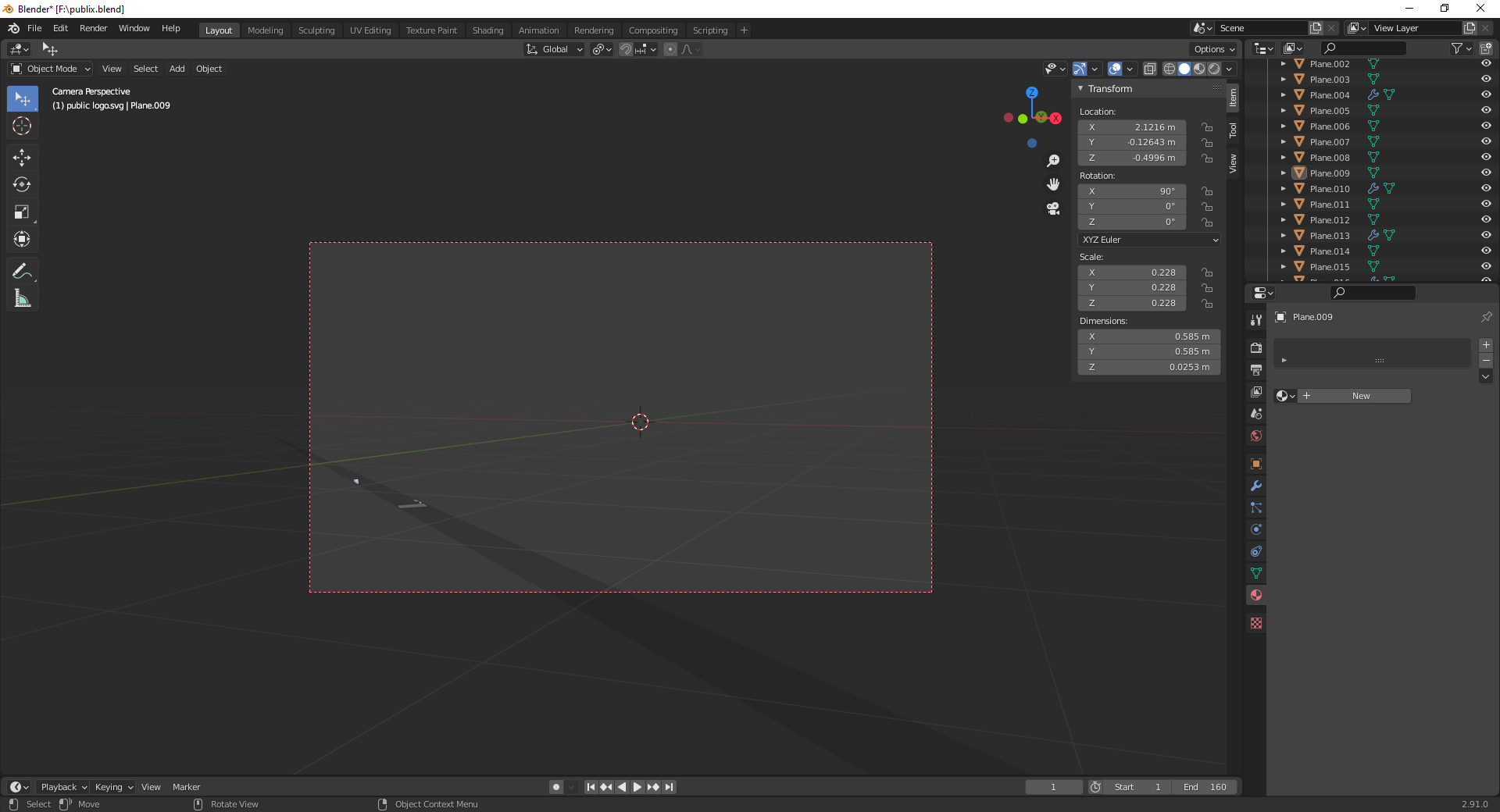This screenshot has height=812, width=1500.
Task: Open Global transform orientation dropdown
Action: click(555, 49)
